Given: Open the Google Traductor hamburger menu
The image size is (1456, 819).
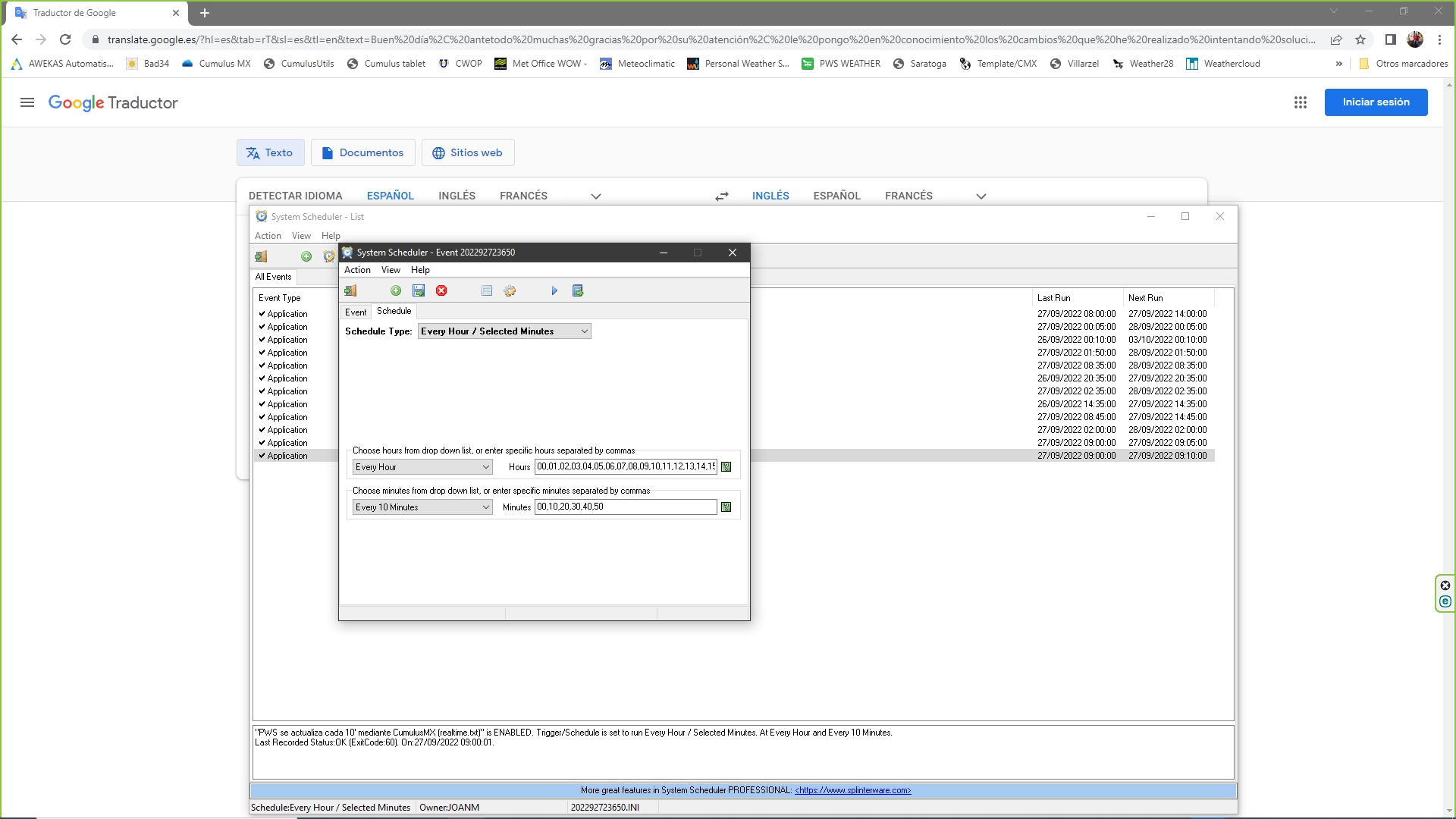Looking at the screenshot, I should (27, 102).
